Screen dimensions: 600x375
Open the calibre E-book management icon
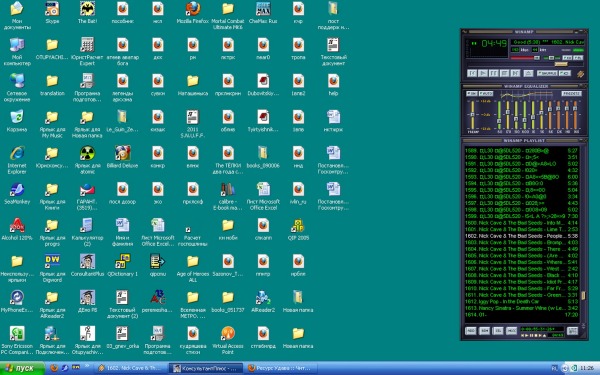(228, 196)
